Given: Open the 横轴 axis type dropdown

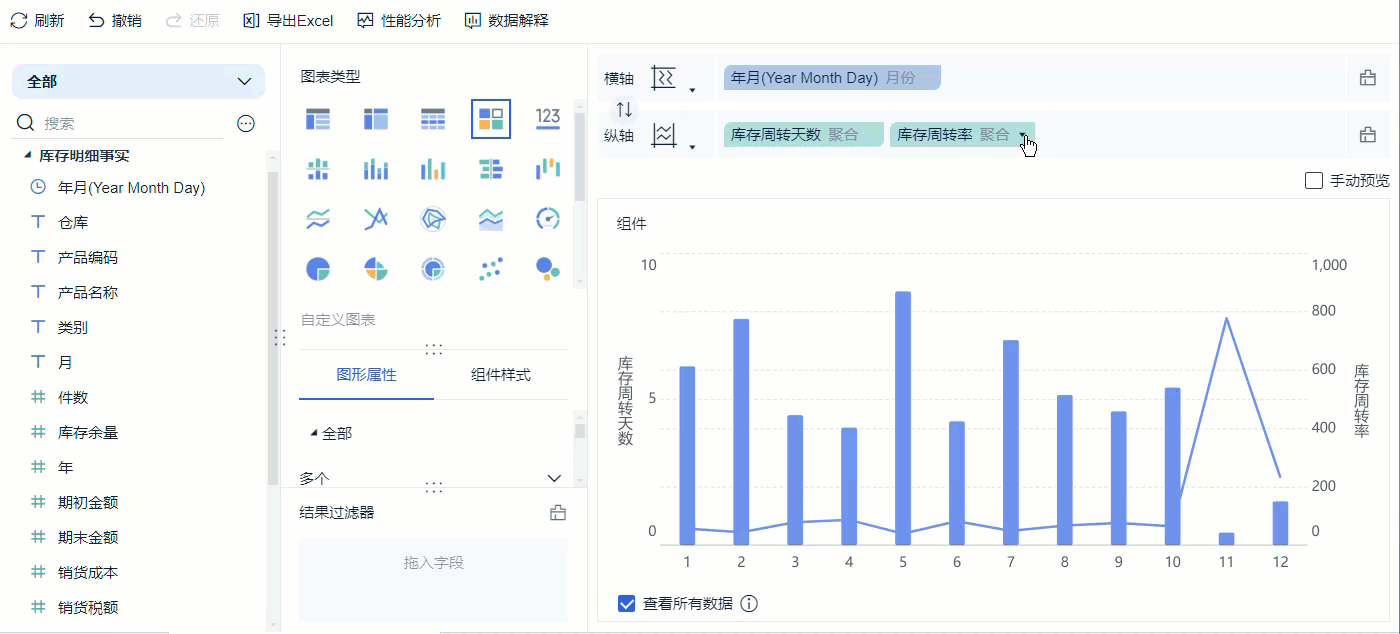Looking at the screenshot, I should [x=691, y=91].
